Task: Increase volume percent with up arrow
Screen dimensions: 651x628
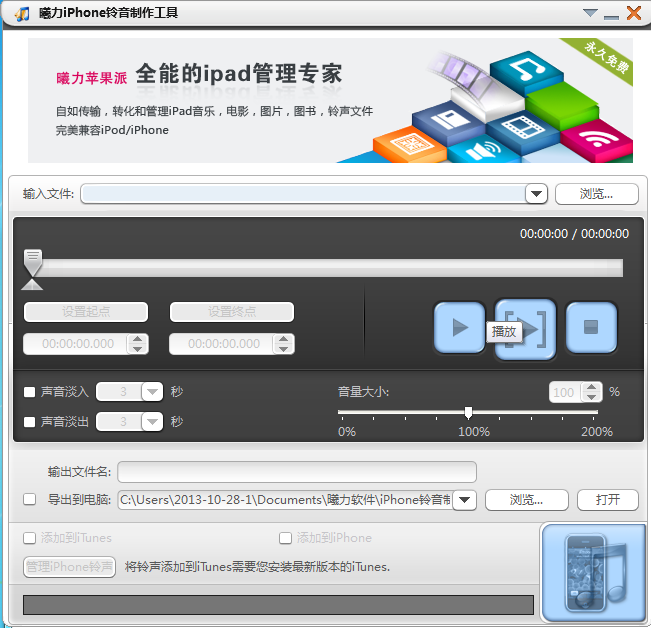Action: click(592, 387)
